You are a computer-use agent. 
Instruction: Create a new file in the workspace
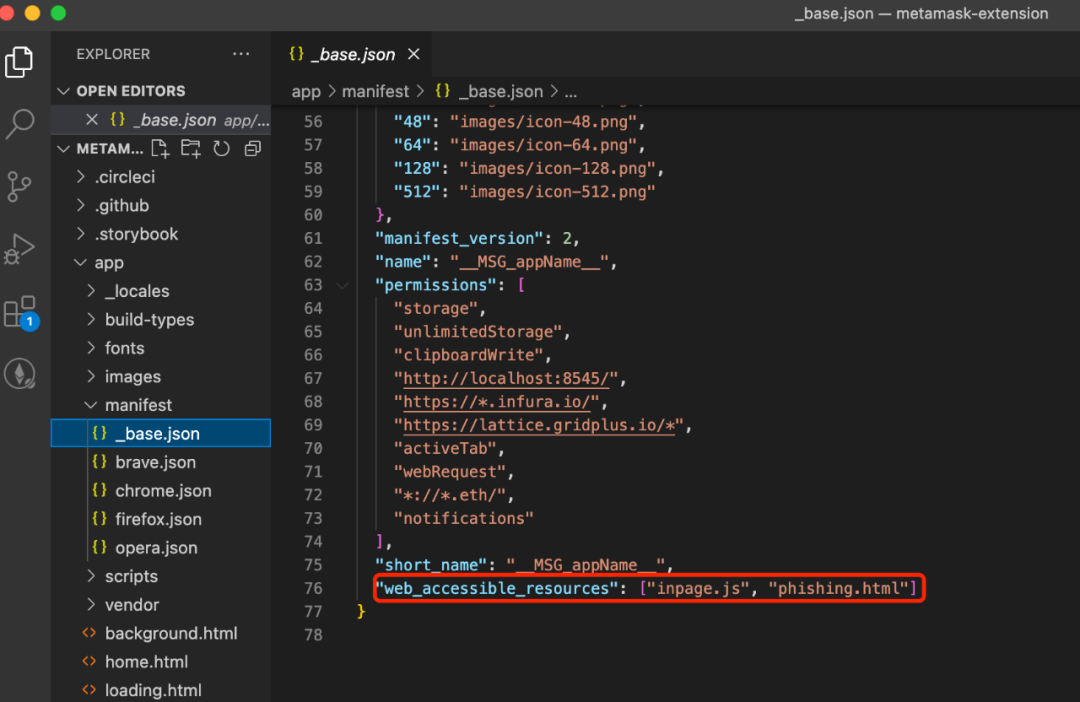[x=160, y=149]
